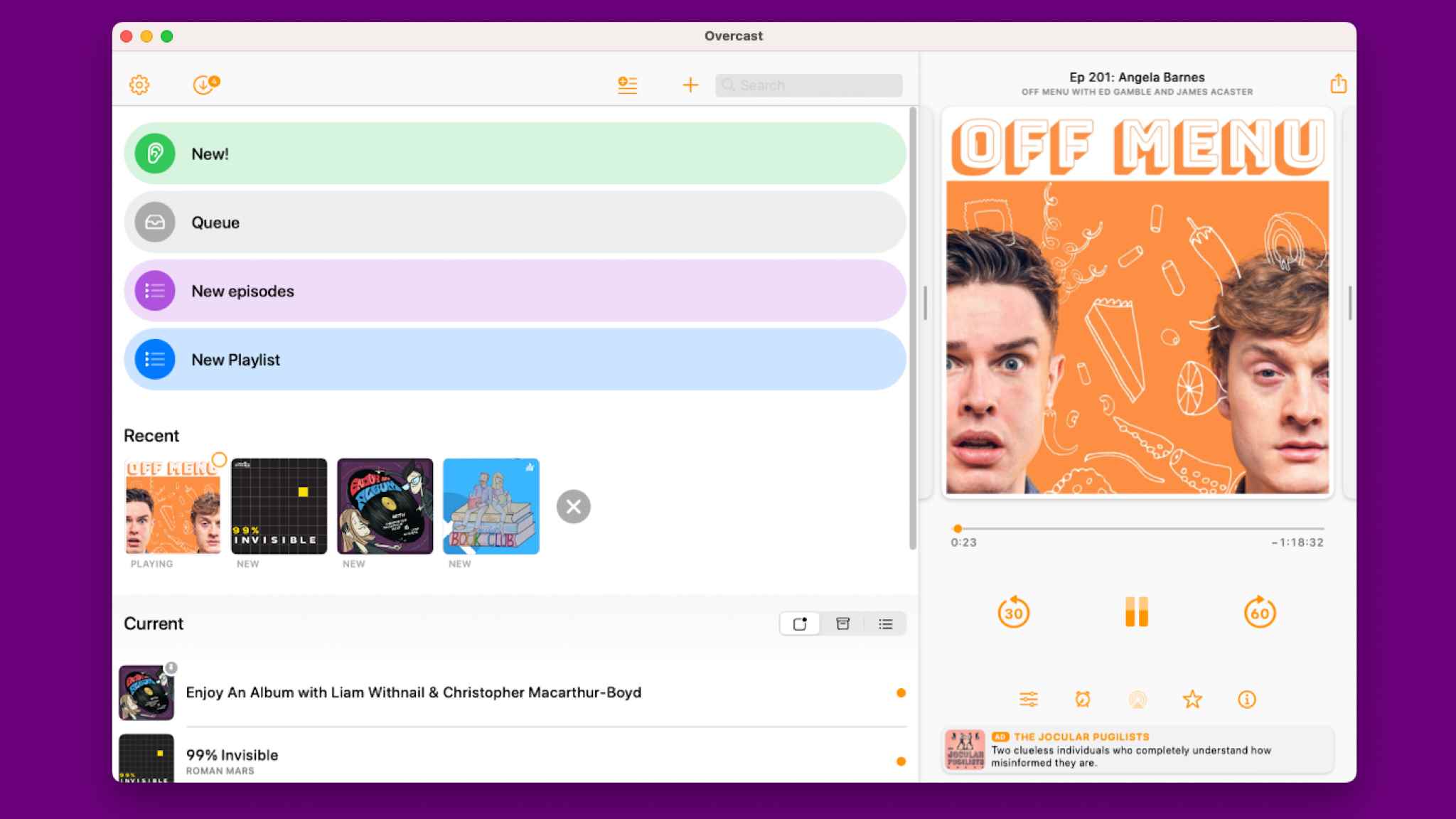The image size is (1456, 819).
Task: Click search input field
Action: (809, 85)
